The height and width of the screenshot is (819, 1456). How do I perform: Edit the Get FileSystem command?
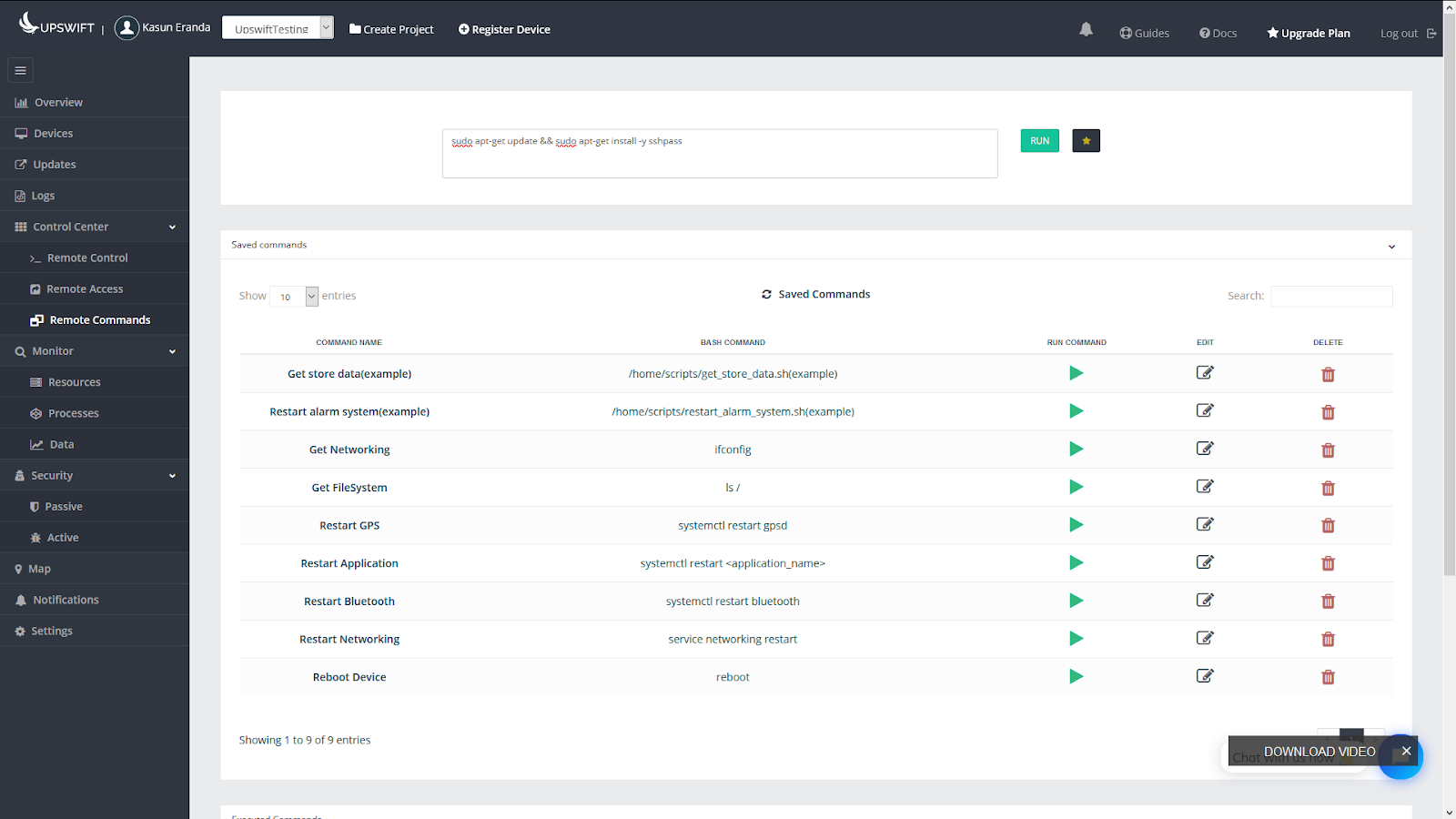click(x=1205, y=486)
